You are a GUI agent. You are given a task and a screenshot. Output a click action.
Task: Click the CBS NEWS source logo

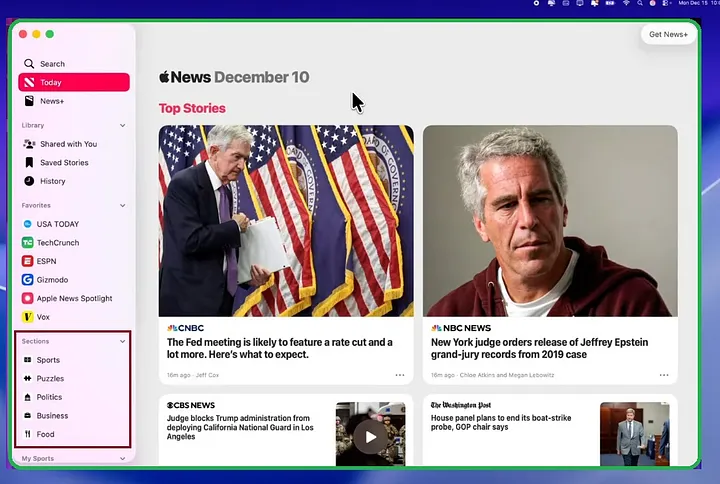coord(191,405)
